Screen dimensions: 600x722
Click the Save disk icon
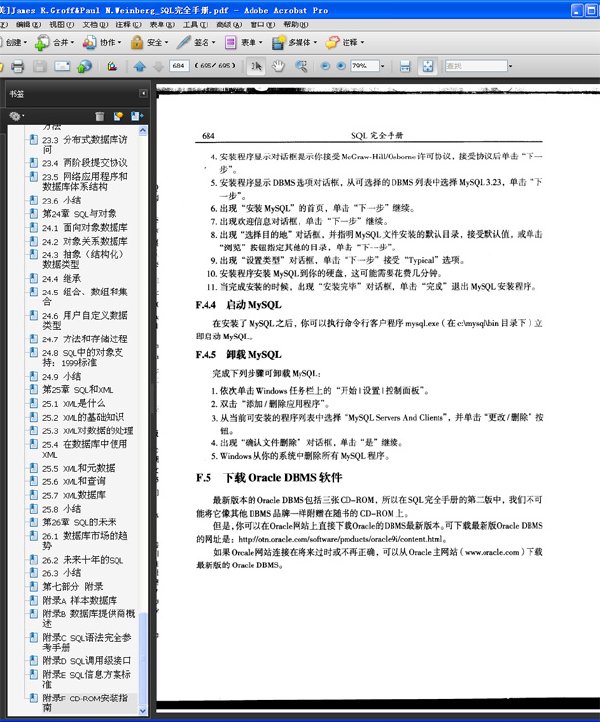pyautogui.click(x=40, y=66)
